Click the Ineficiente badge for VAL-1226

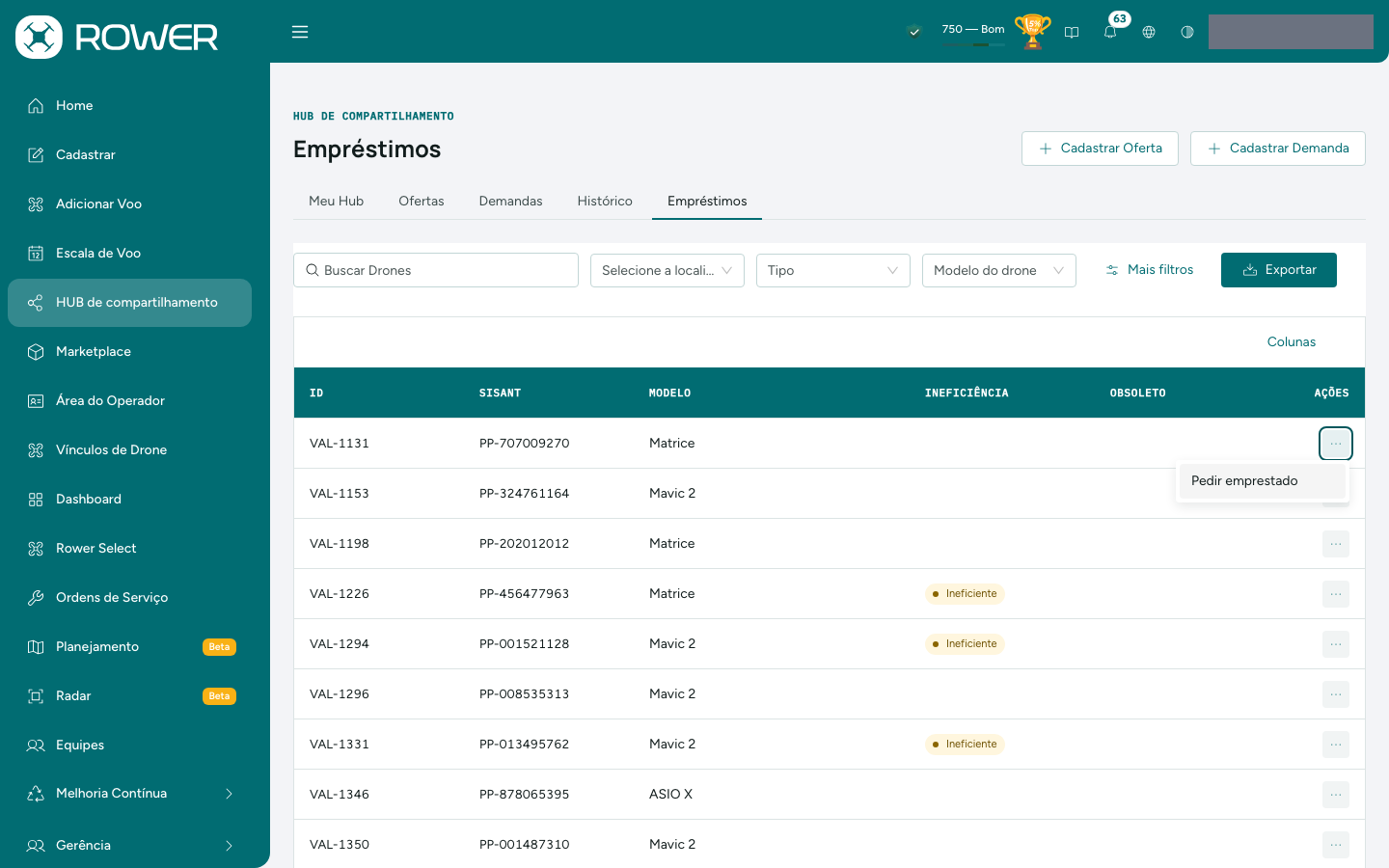[x=965, y=593]
